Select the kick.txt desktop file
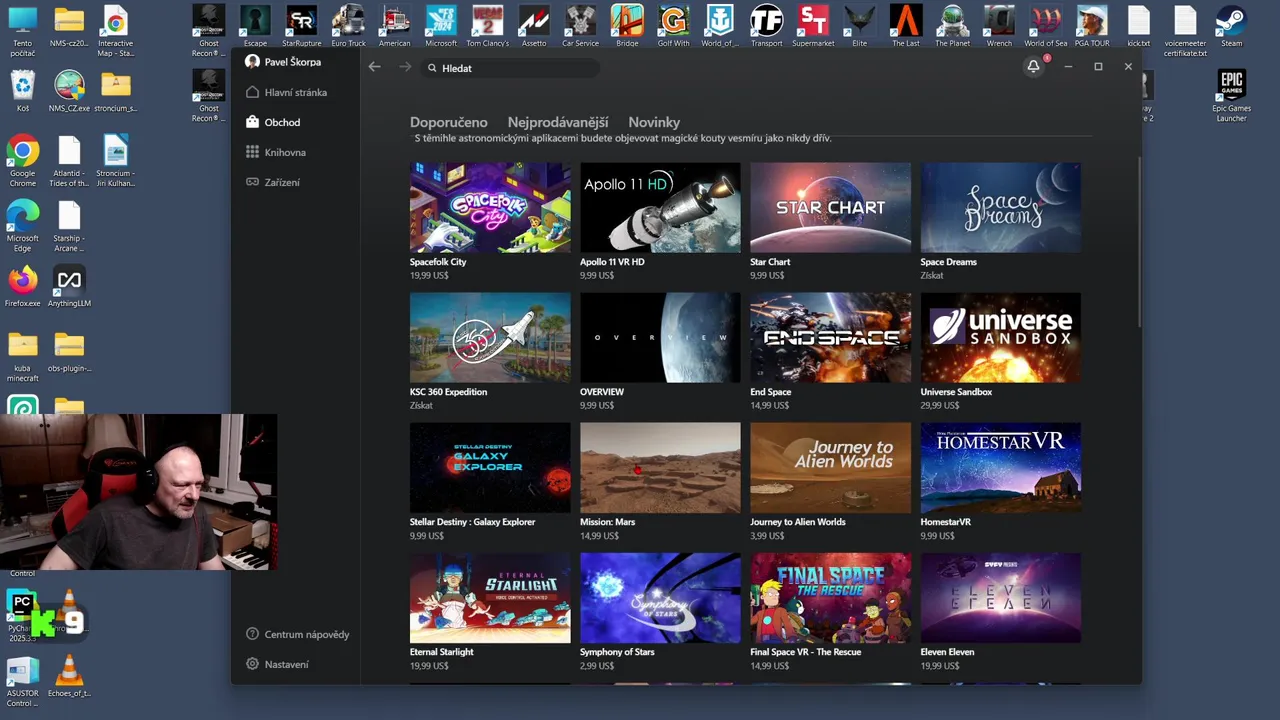Image resolution: width=1280 pixels, height=720 pixels. [1138, 26]
